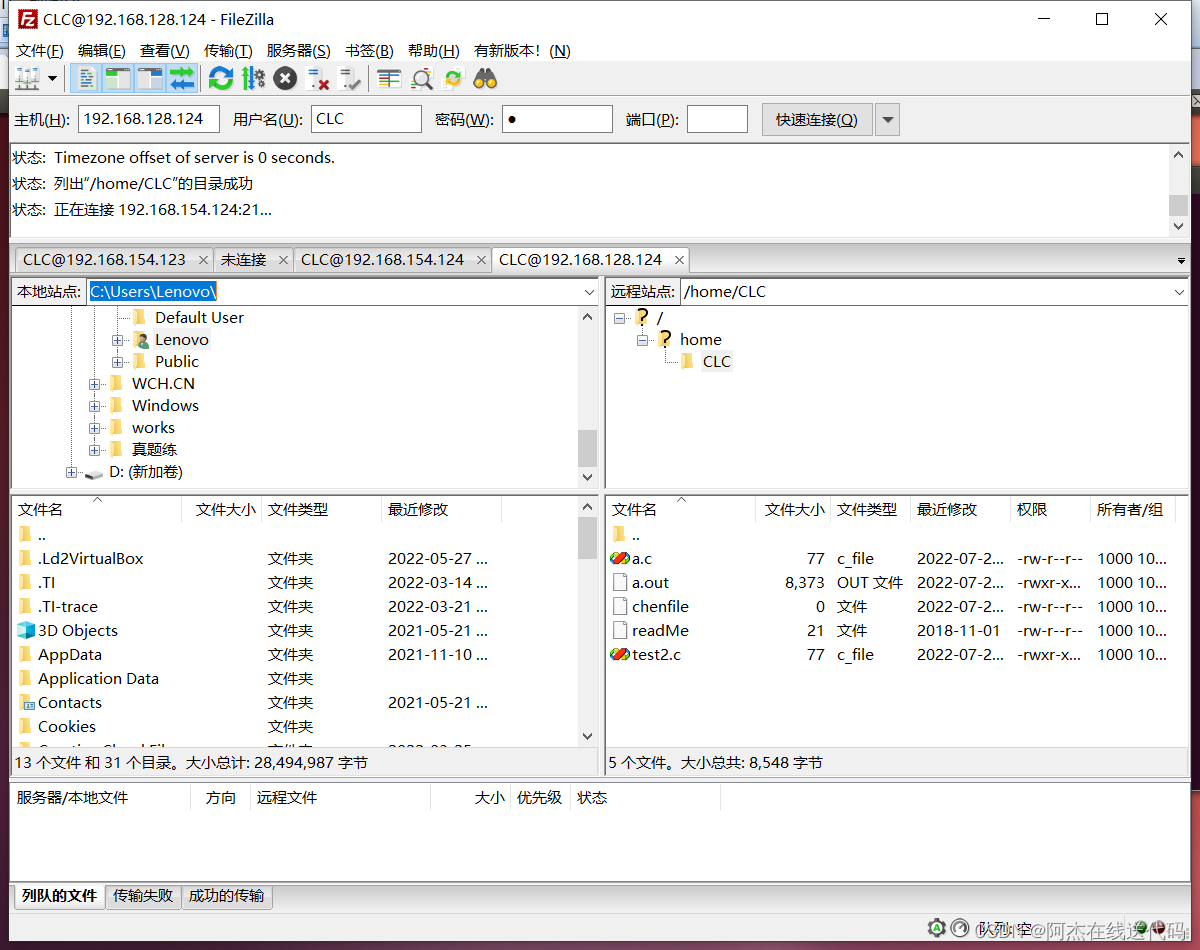
Task: Toggle the transfer queue display
Action: coord(182,78)
